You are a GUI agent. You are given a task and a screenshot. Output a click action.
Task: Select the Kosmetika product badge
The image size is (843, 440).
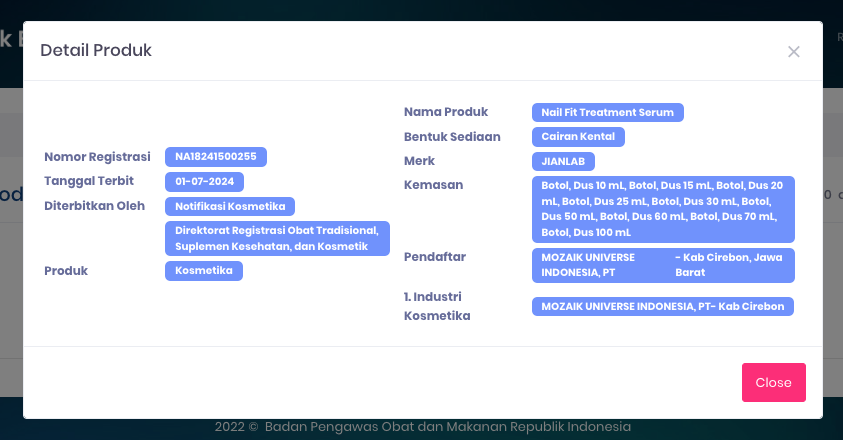204,271
